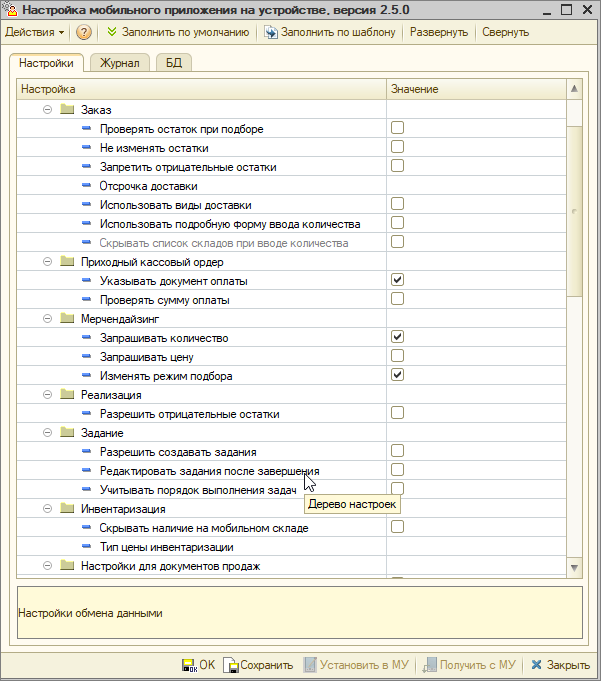601x681 pixels.
Task: Enable 'Разрешить создавать задания' checkbox
Action: tap(397, 451)
